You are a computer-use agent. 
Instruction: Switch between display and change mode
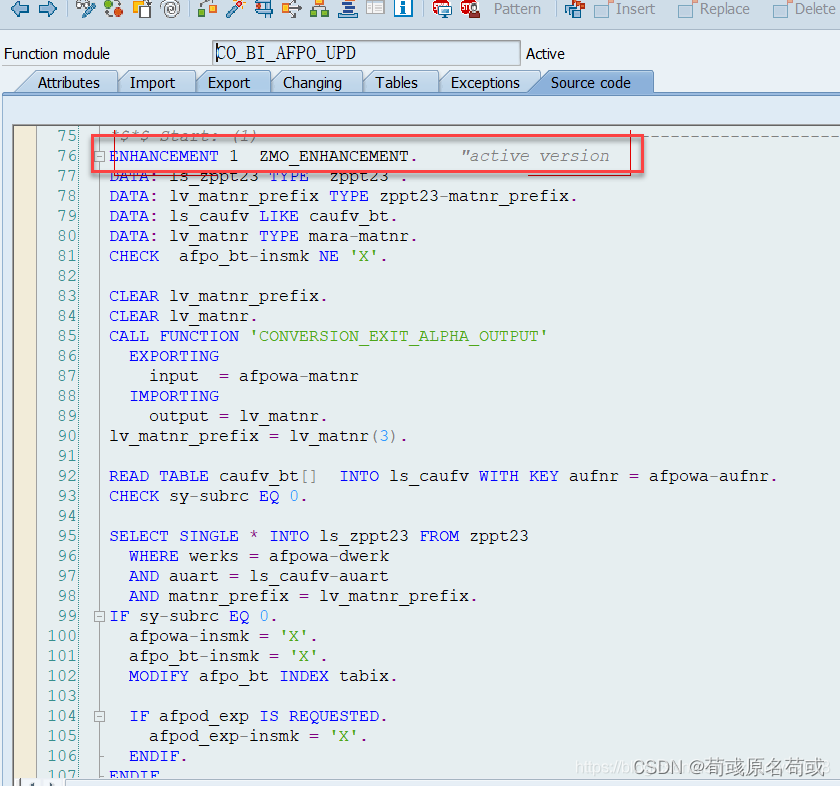click(85, 10)
